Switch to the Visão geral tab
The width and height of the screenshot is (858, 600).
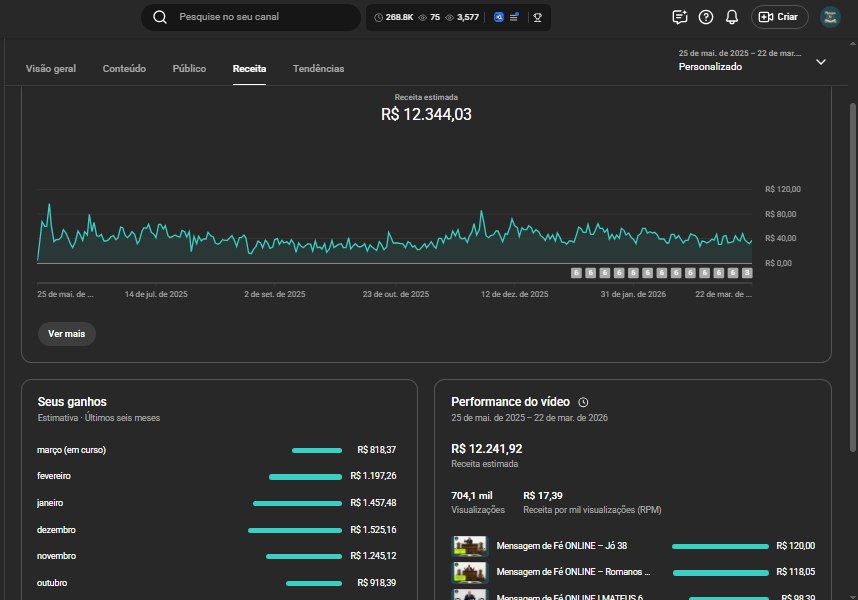pos(51,69)
